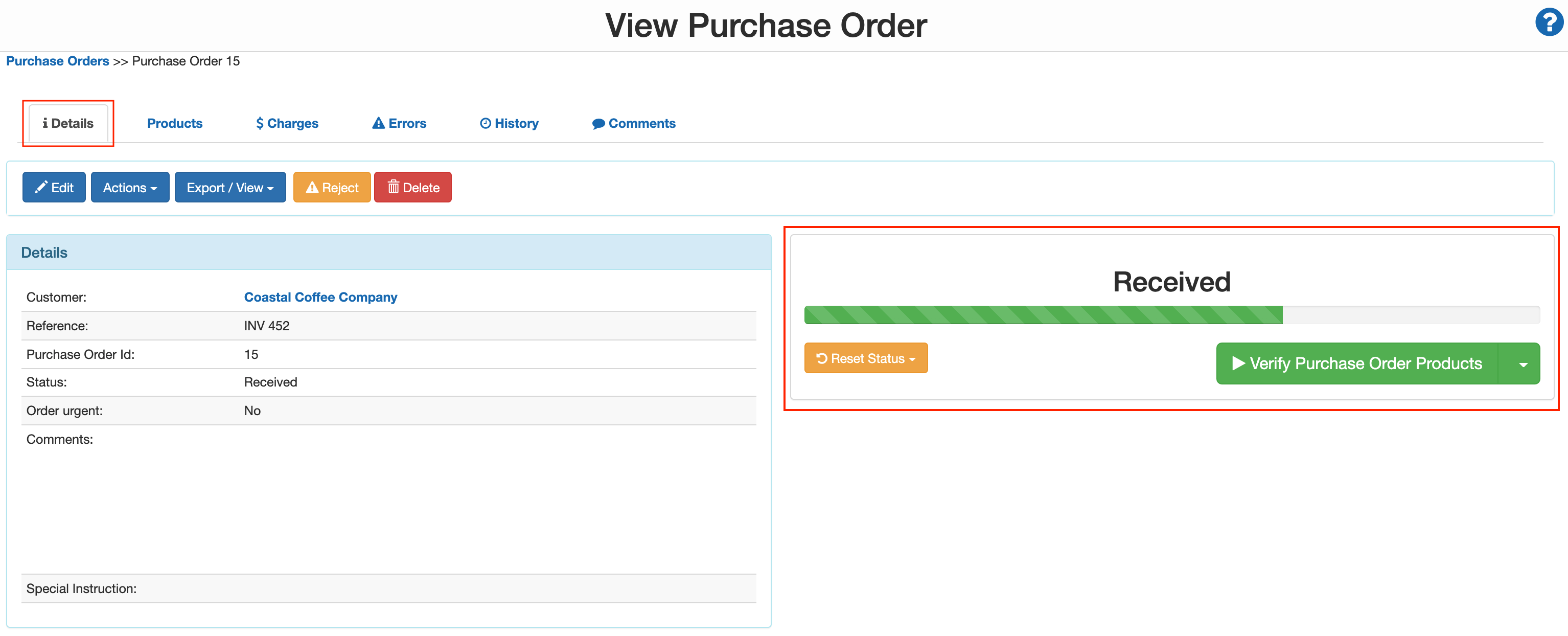
Task: Open the Coastal Coffee Company customer link
Action: click(x=321, y=297)
